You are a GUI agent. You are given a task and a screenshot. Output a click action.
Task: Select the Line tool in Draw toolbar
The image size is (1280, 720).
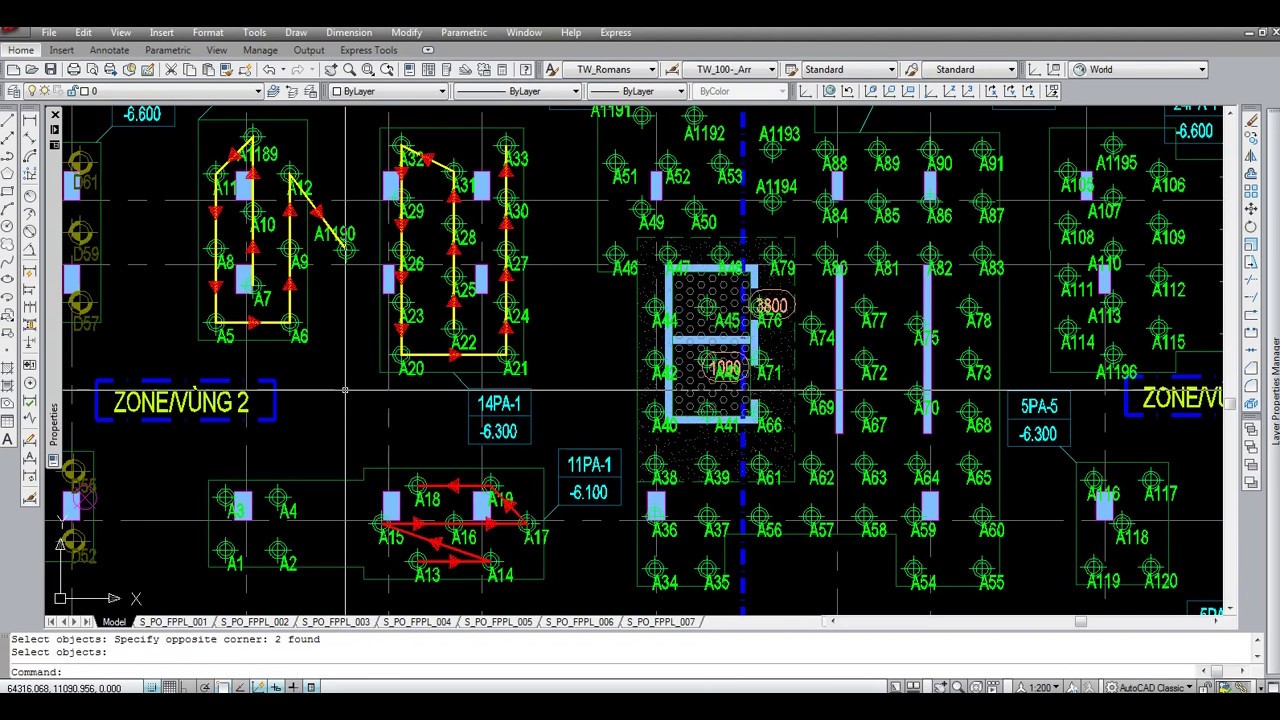click(x=8, y=120)
